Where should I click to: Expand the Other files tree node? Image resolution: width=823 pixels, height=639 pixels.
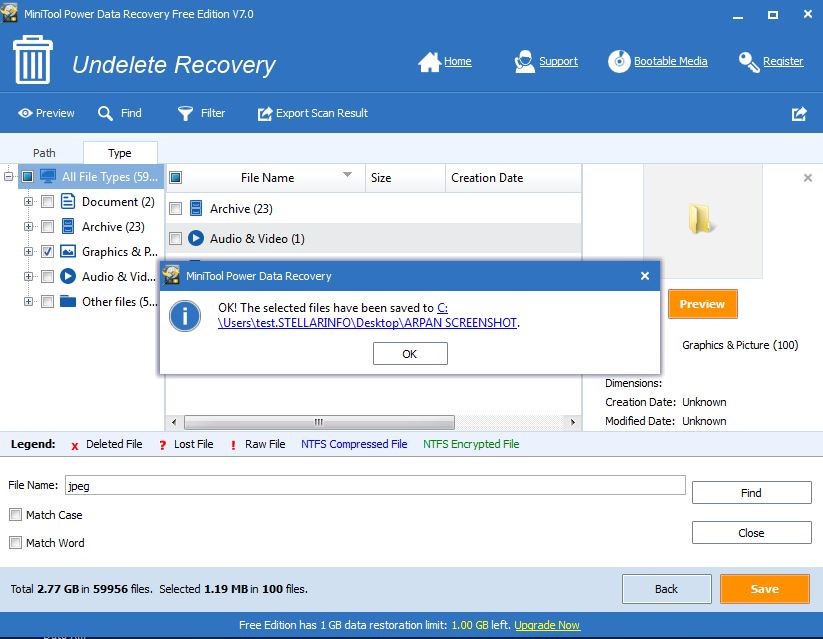[x=28, y=301]
